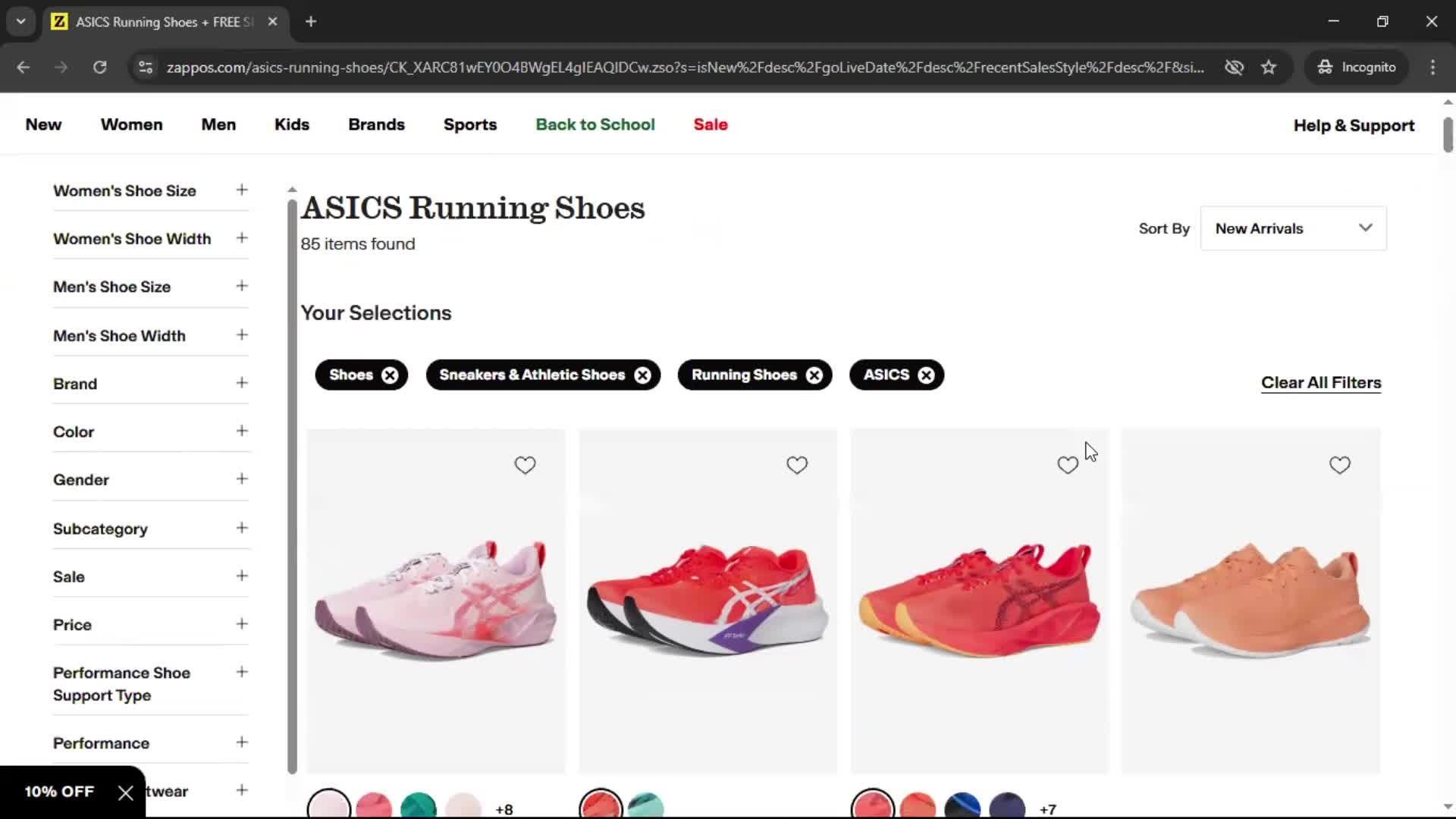
Task: Open the Sale menu
Action: [711, 124]
